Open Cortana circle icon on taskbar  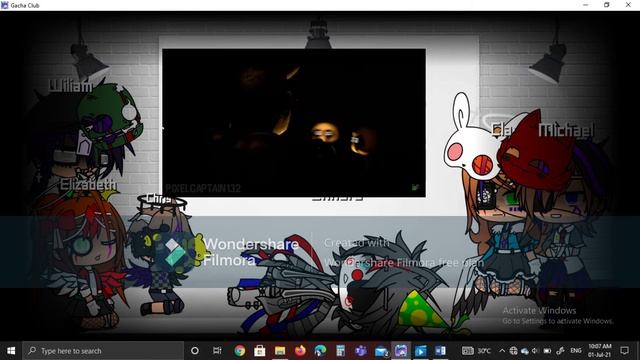pos(195,351)
